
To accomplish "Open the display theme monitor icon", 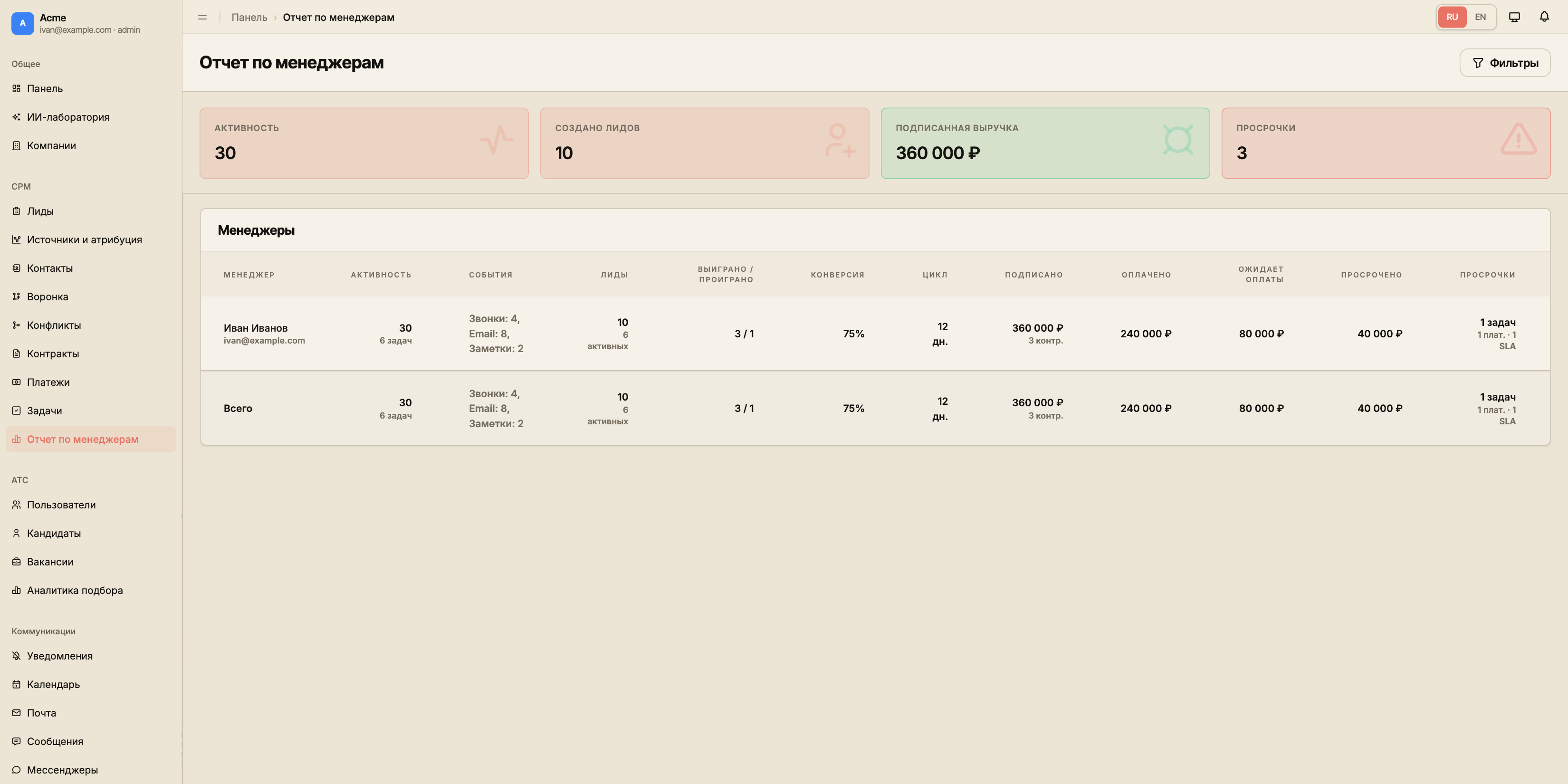I will [x=1514, y=17].
